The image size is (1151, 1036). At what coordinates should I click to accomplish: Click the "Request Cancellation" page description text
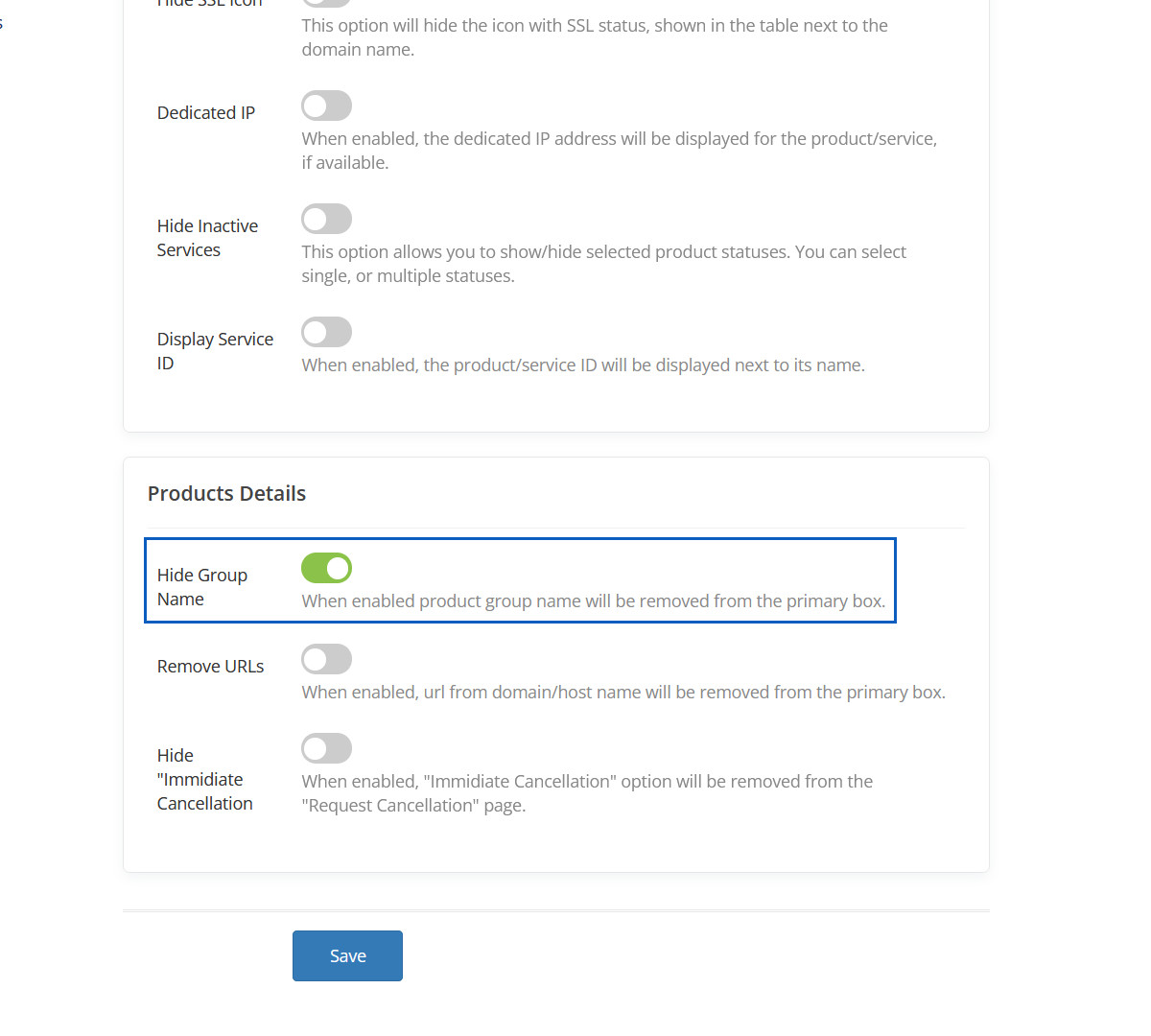coord(587,793)
